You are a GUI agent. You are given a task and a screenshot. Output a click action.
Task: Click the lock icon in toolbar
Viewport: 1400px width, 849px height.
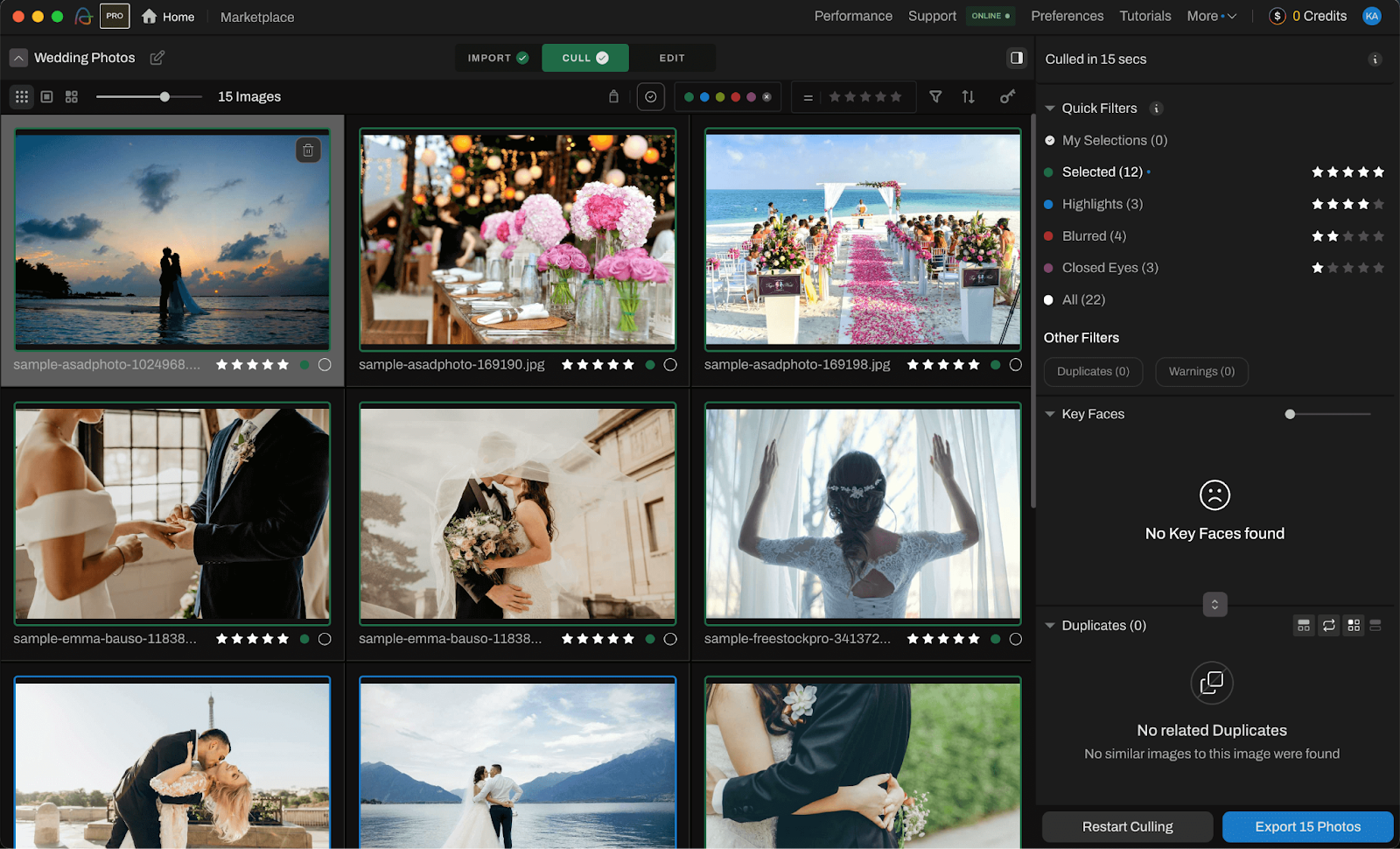(613, 97)
